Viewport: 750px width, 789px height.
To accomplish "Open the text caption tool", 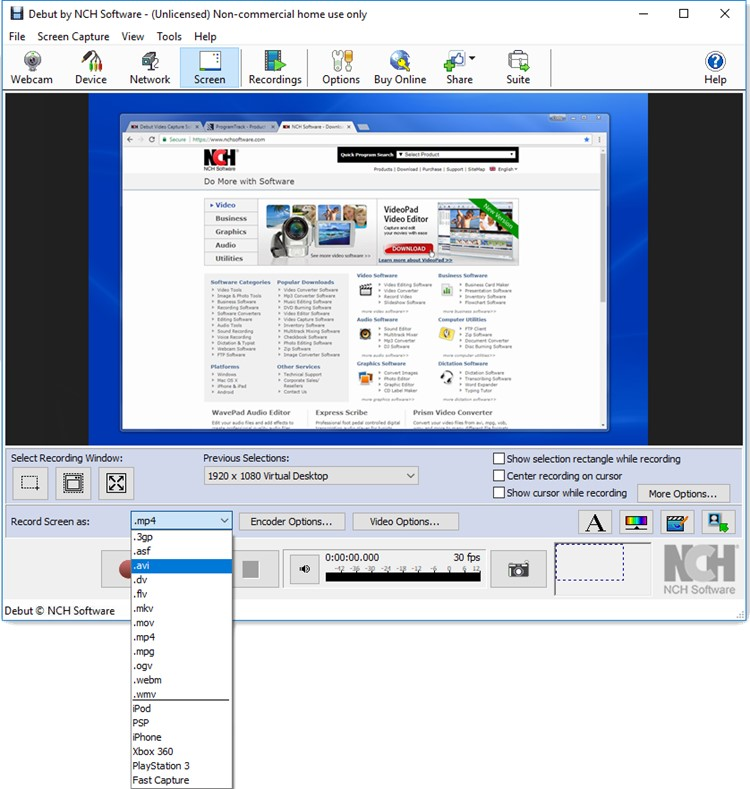I will (595, 522).
